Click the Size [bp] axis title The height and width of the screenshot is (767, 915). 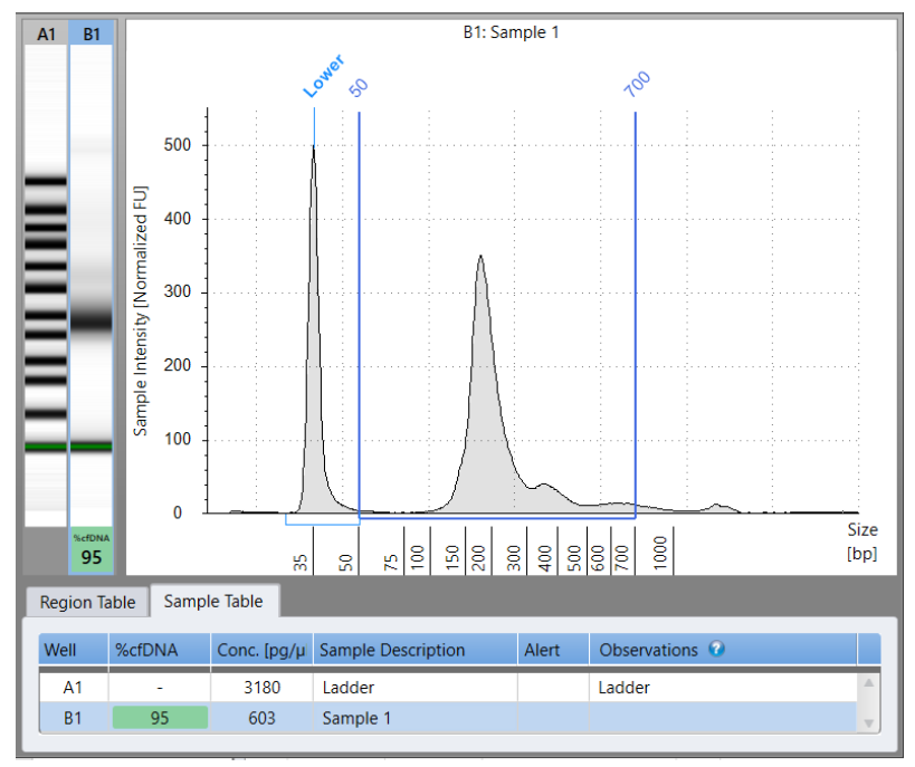[862, 541]
